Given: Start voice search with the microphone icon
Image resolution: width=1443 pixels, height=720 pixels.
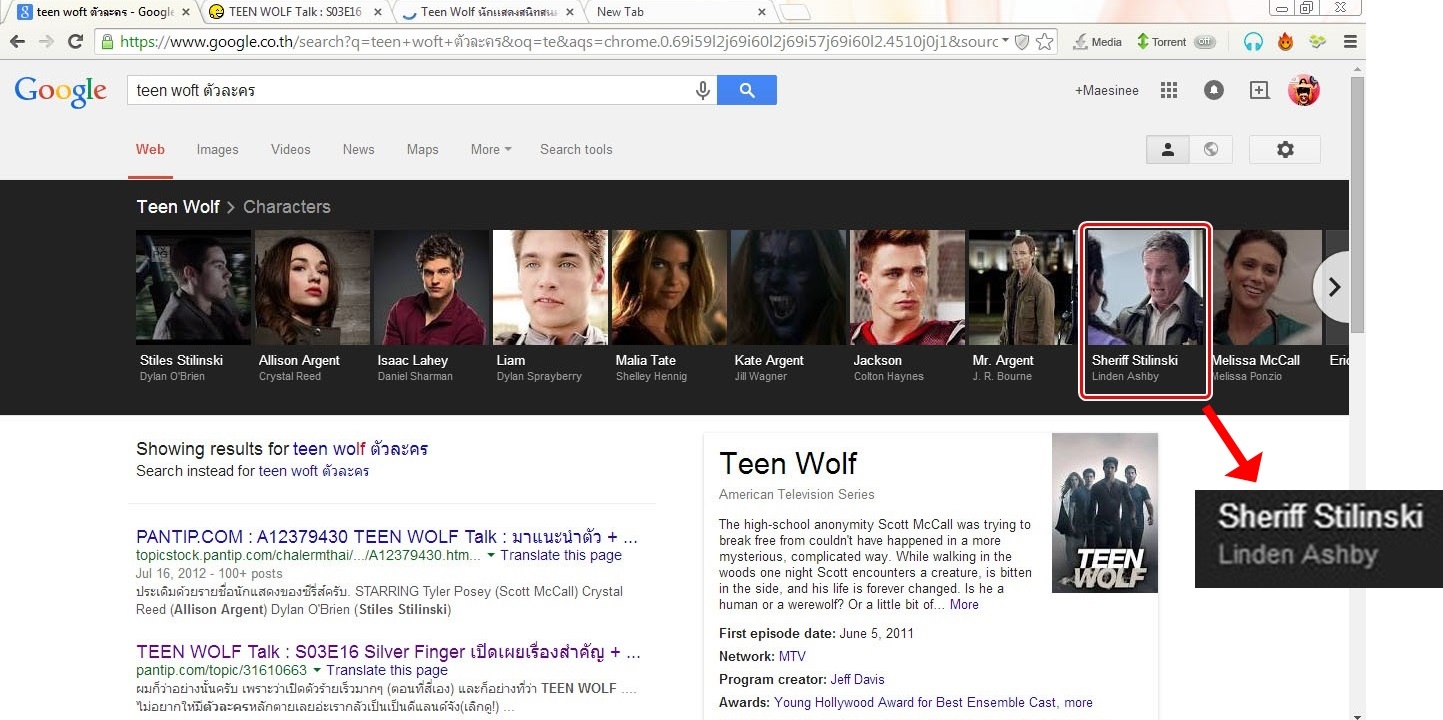Looking at the screenshot, I should coord(703,90).
